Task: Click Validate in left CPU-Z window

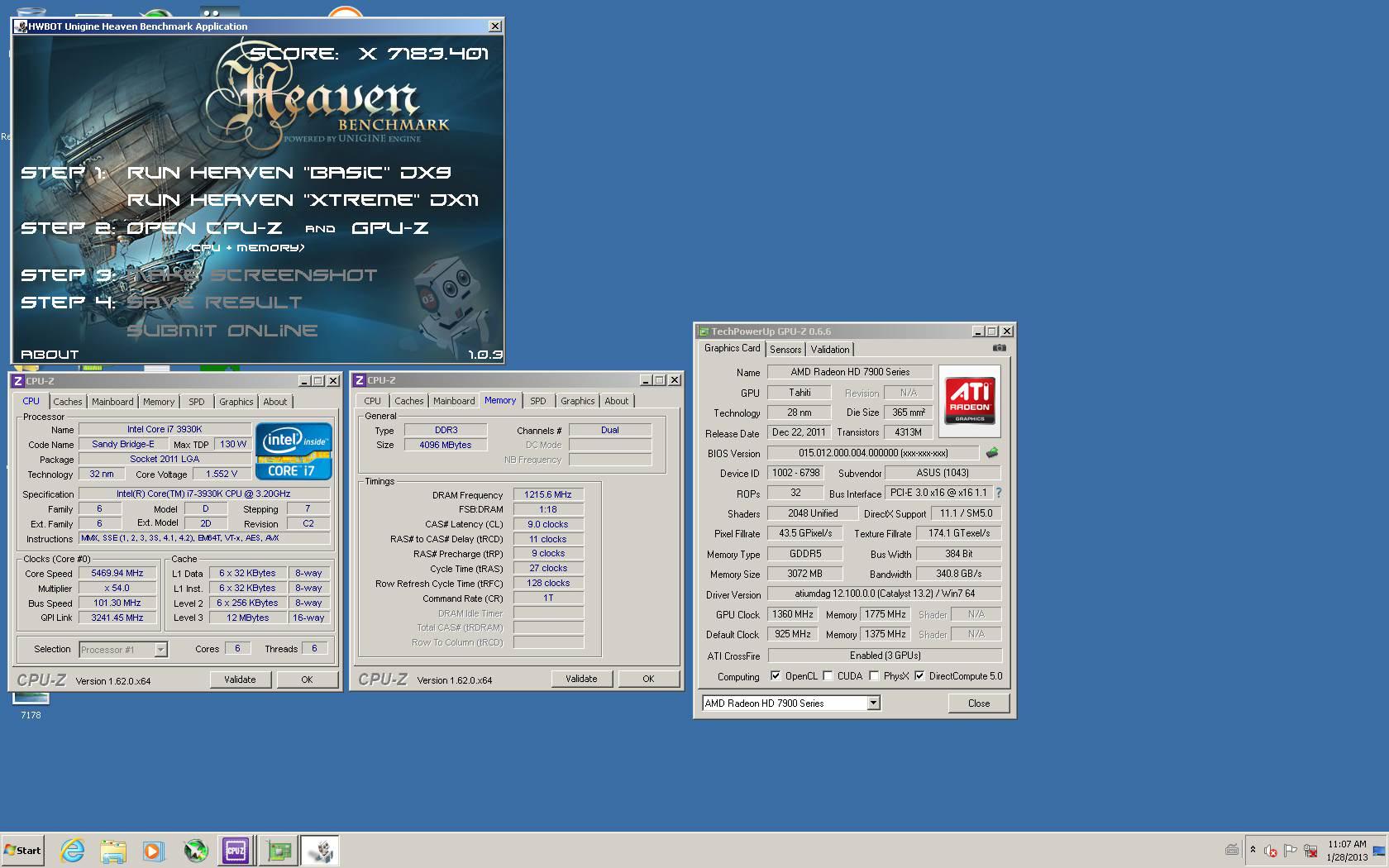Action: (240, 680)
